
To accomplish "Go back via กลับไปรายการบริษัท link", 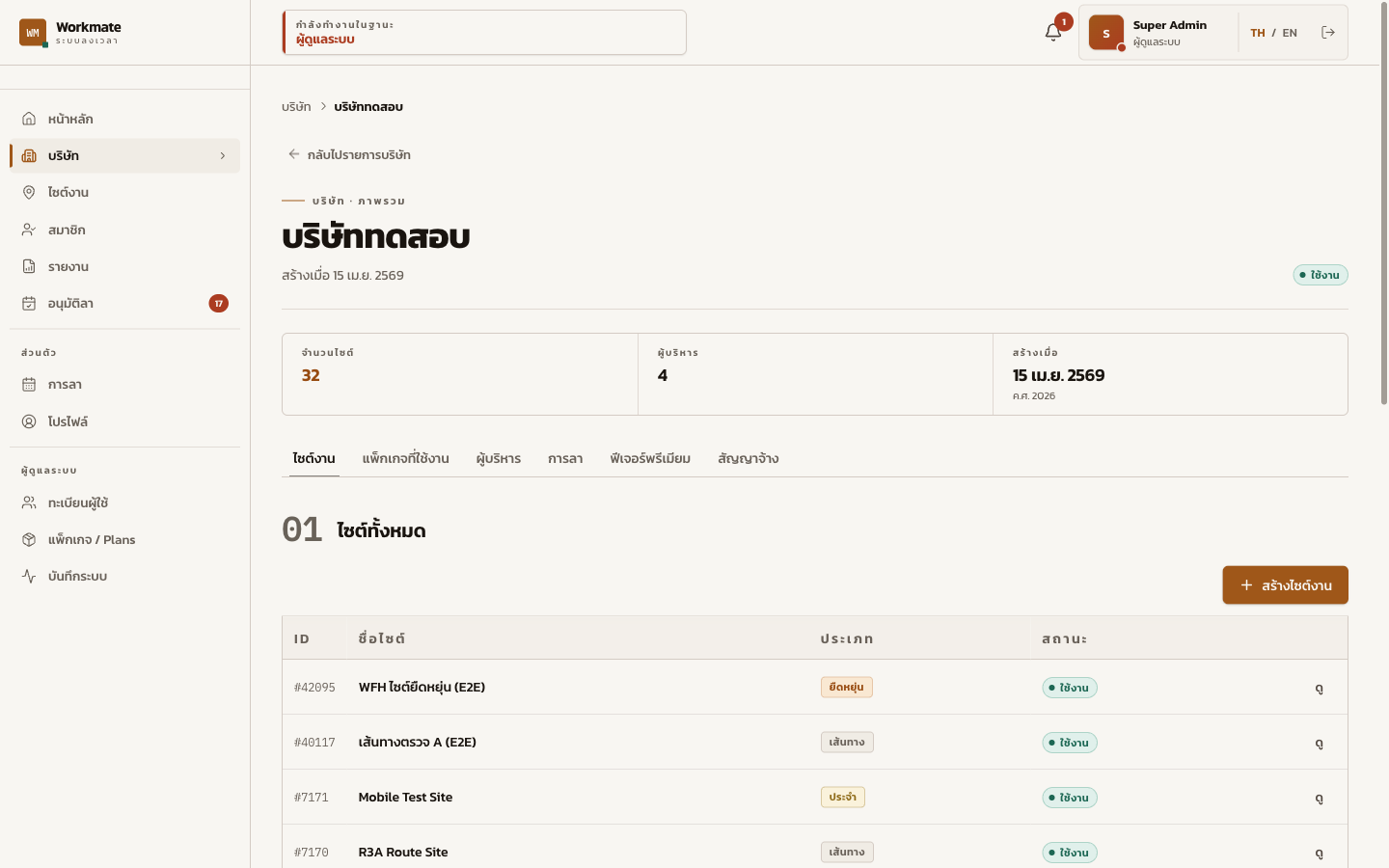I will (x=349, y=154).
